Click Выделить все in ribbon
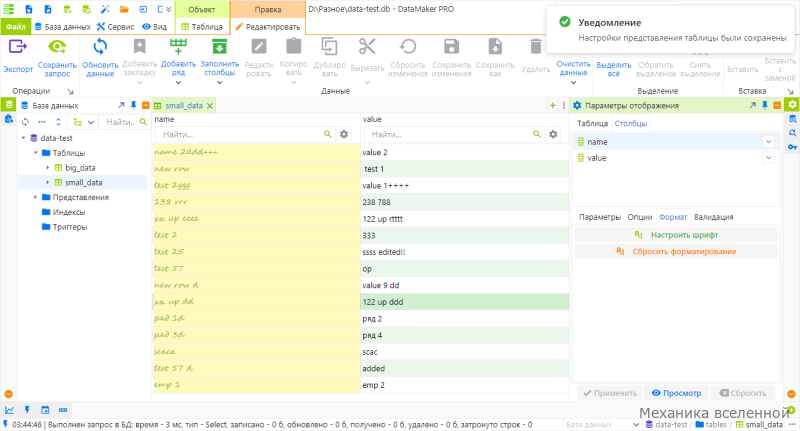The image size is (800, 431). [614, 69]
